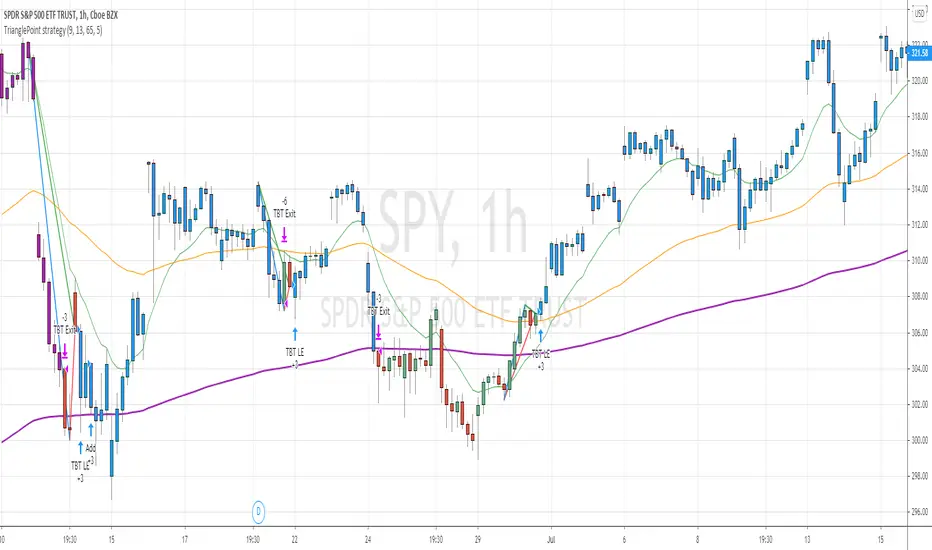The height and width of the screenshot is (550, 932).
Task: Click the 22 date label on time axis
Action: click(295, 540)
